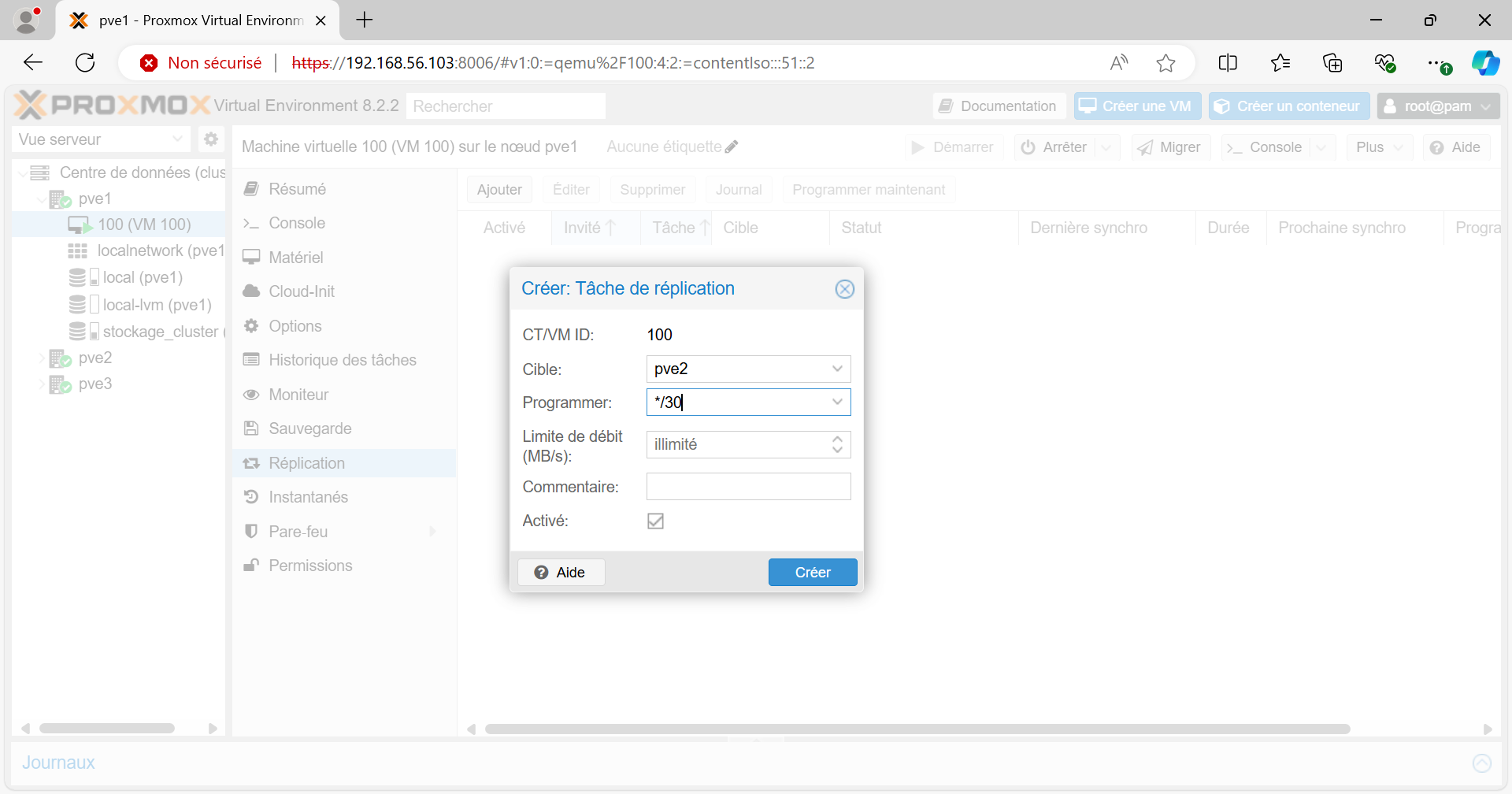Open split screen browser icon
The image size is (1512, 794).
(1228, 63)
